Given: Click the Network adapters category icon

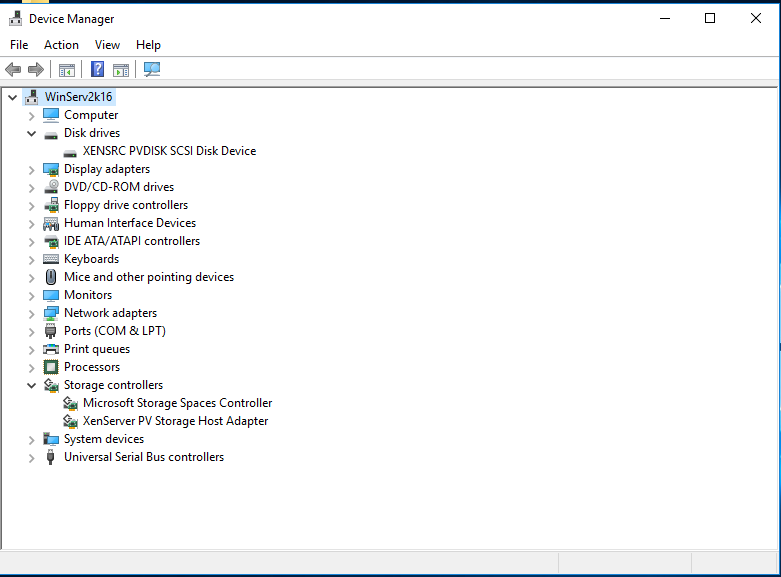Looking at the screenshot, I should [x=51, y=313].
